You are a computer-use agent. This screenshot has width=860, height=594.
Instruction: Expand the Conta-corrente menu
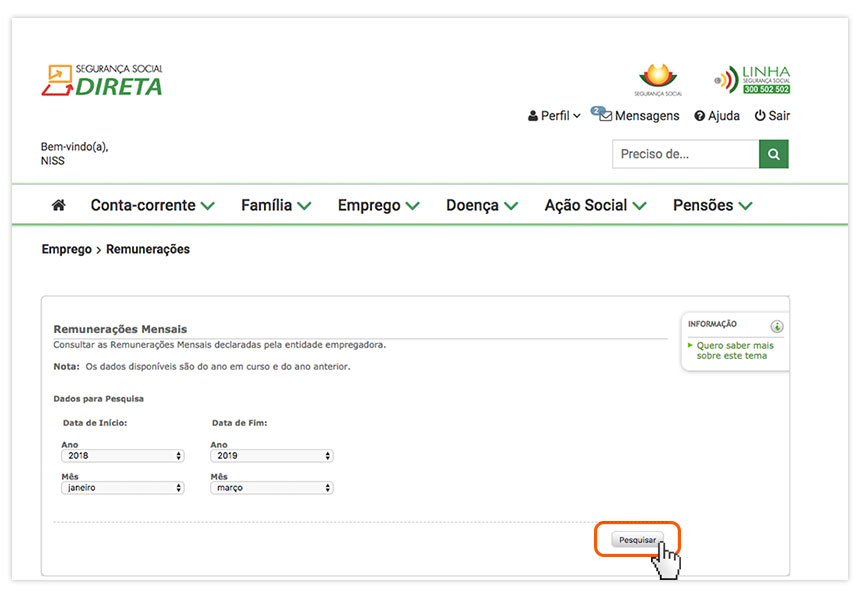point(152,205)
